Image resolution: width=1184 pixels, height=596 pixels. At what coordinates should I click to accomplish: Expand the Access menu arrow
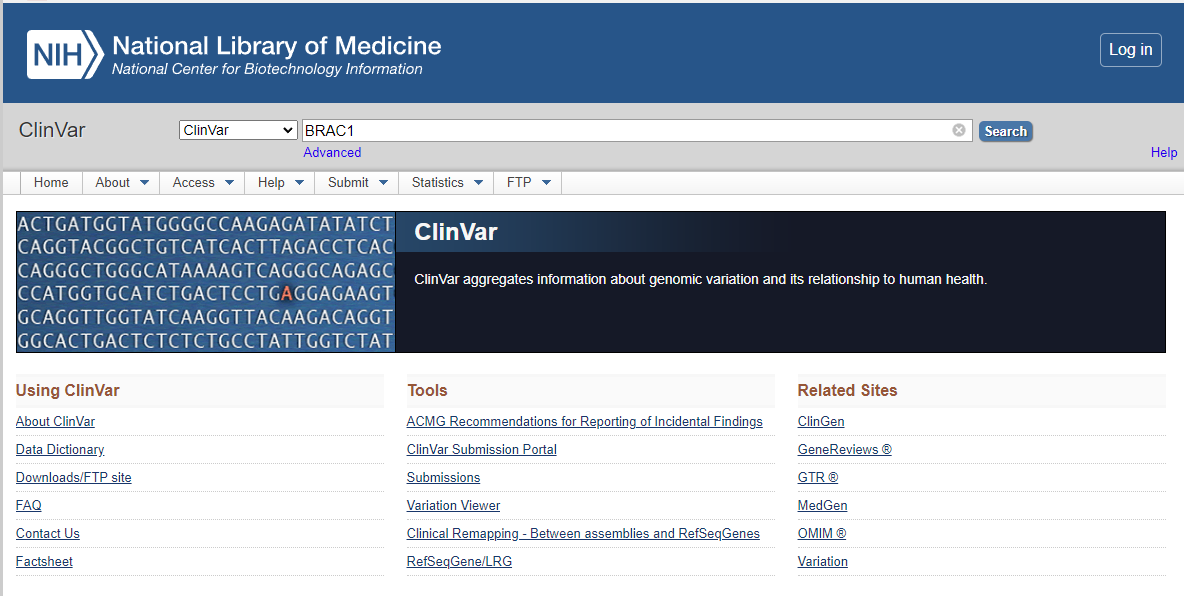pos(229,183)
